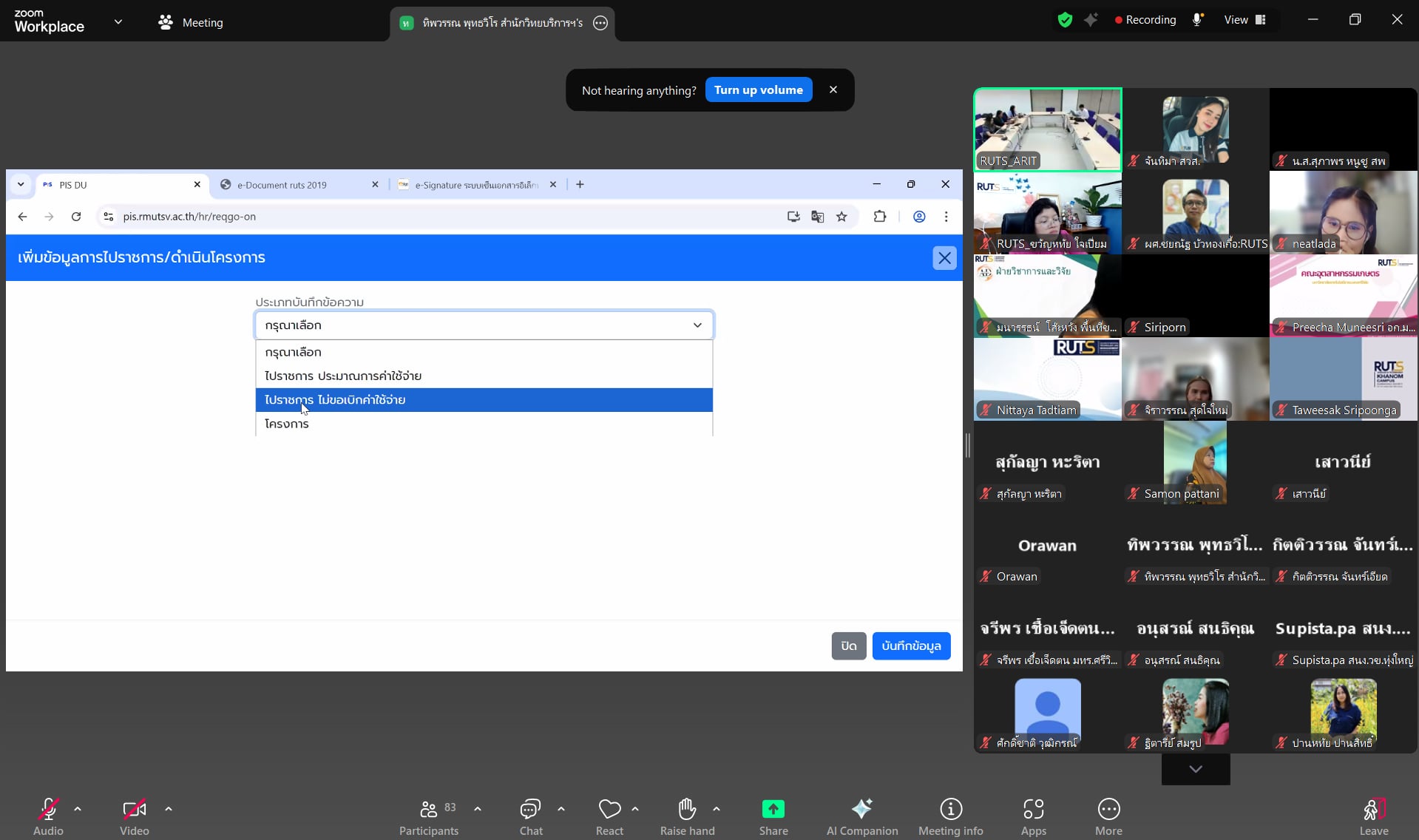The width and height of the screenshot is (1419, 840).
Task: Select the RUTS_ARIT video thumbnail
Action: (x=1047, y=129)
